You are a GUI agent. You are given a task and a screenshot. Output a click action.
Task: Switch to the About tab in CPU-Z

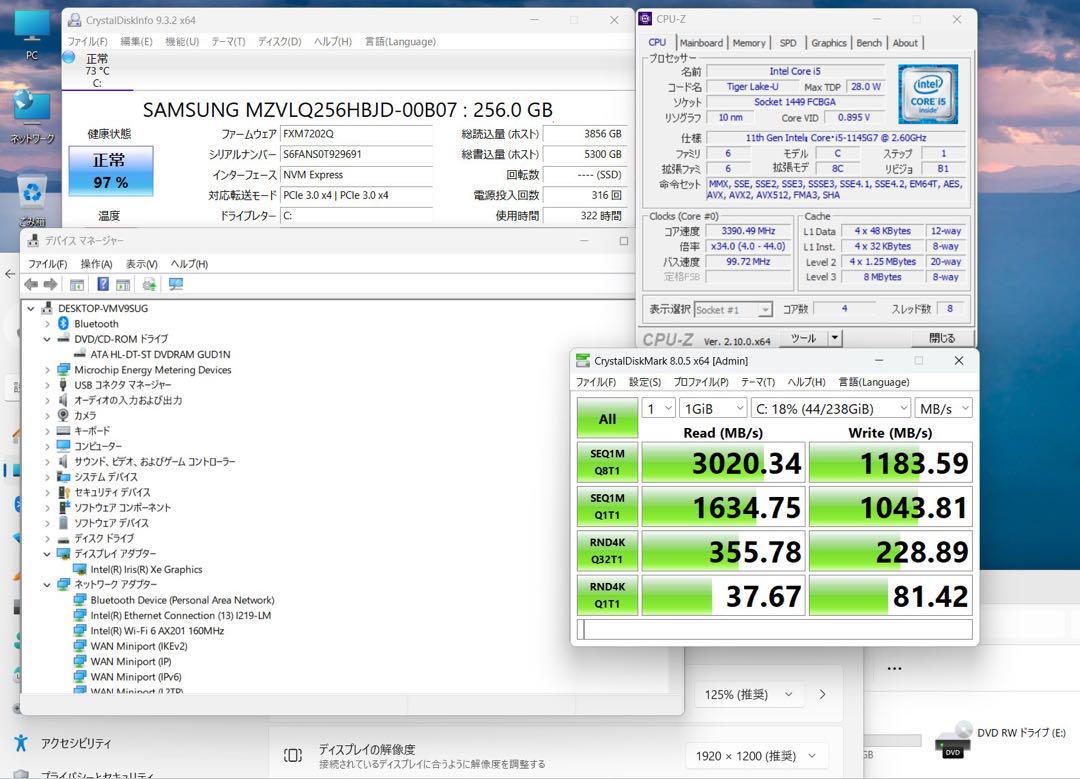click(905, 43)
